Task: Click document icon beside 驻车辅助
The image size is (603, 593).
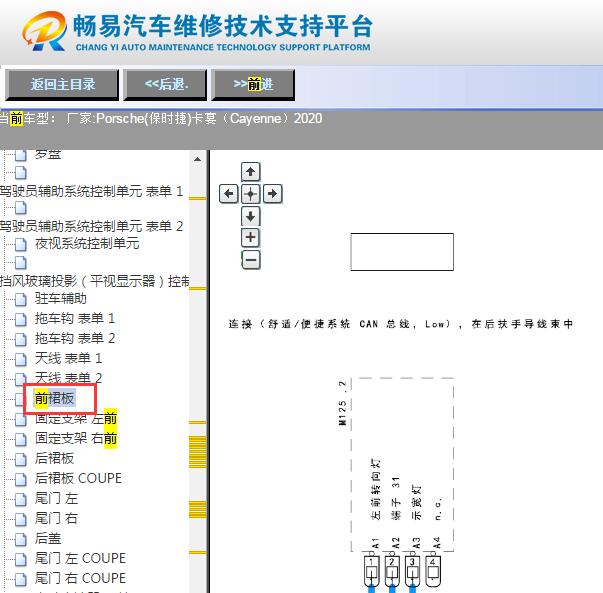Action: pos(20,299)
